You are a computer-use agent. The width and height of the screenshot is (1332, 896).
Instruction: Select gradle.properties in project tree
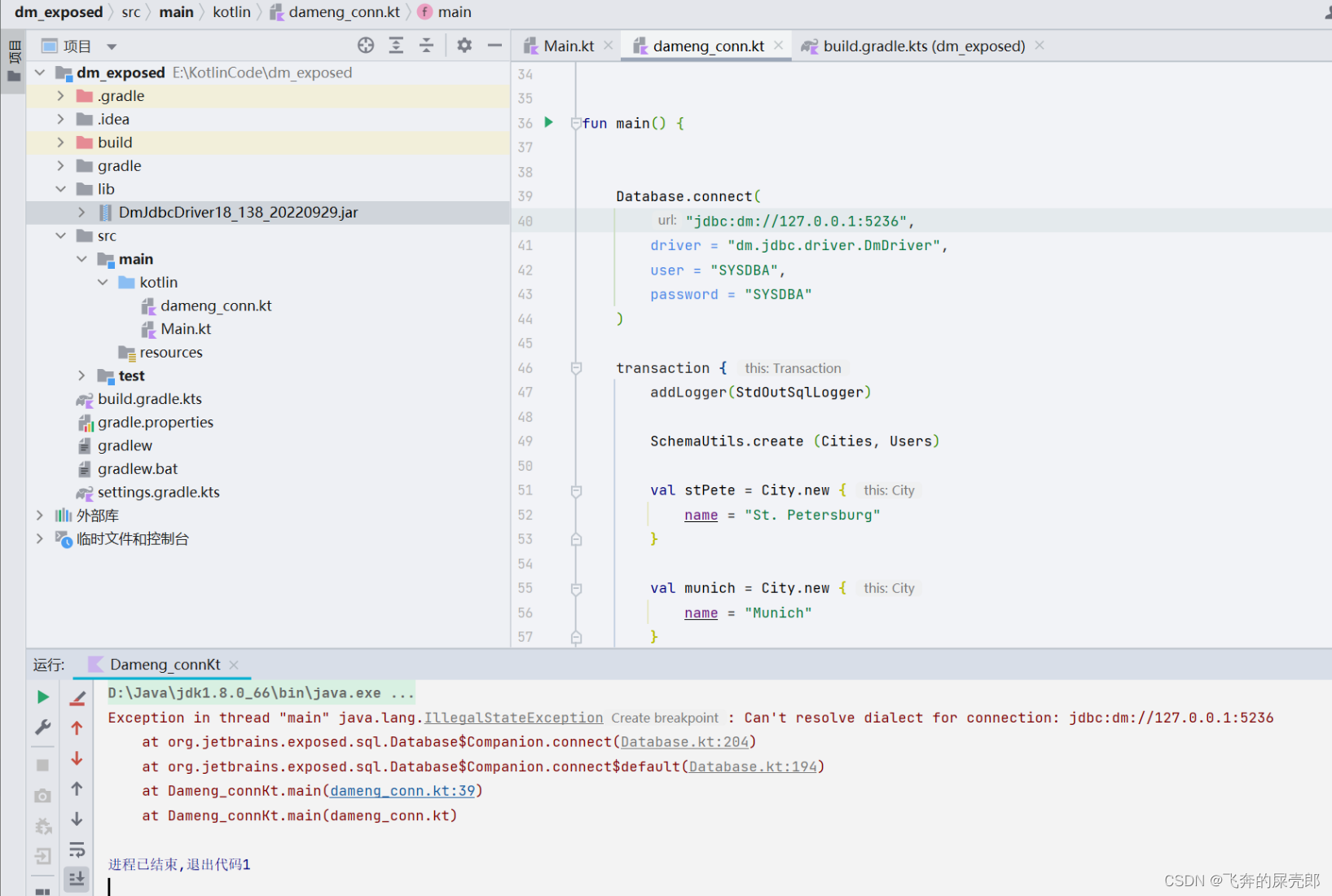pos(156,422)
